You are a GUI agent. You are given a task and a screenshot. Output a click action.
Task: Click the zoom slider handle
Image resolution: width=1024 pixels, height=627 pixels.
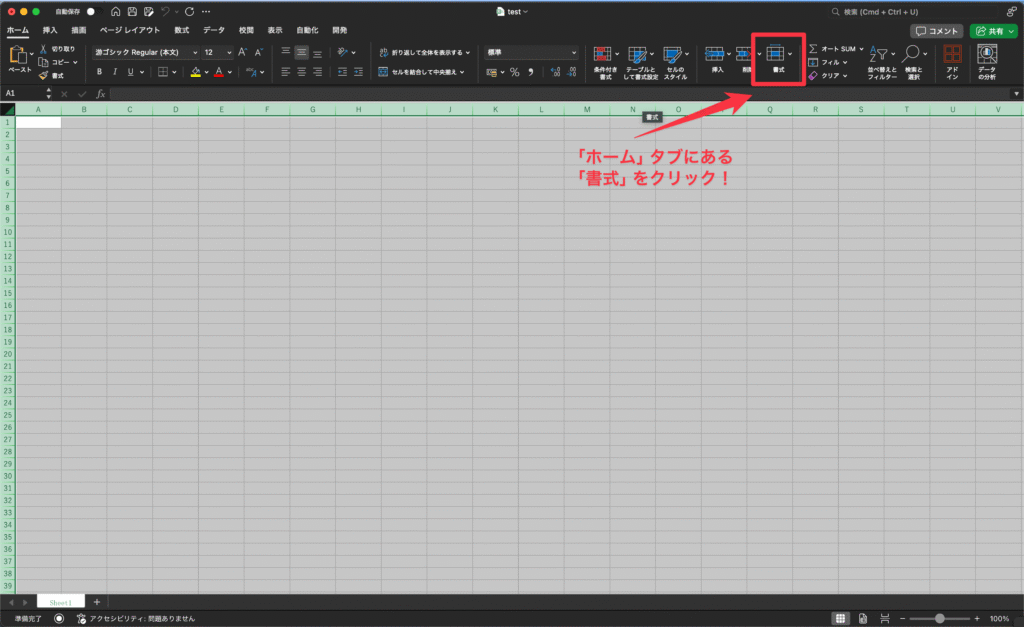[x=940, y=619]
